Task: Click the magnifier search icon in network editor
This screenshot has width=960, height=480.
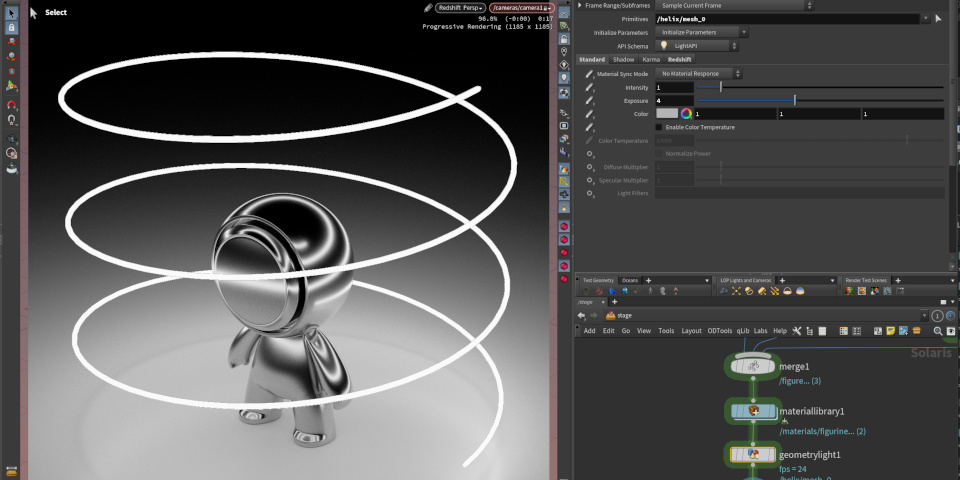Action: (938, 331)
